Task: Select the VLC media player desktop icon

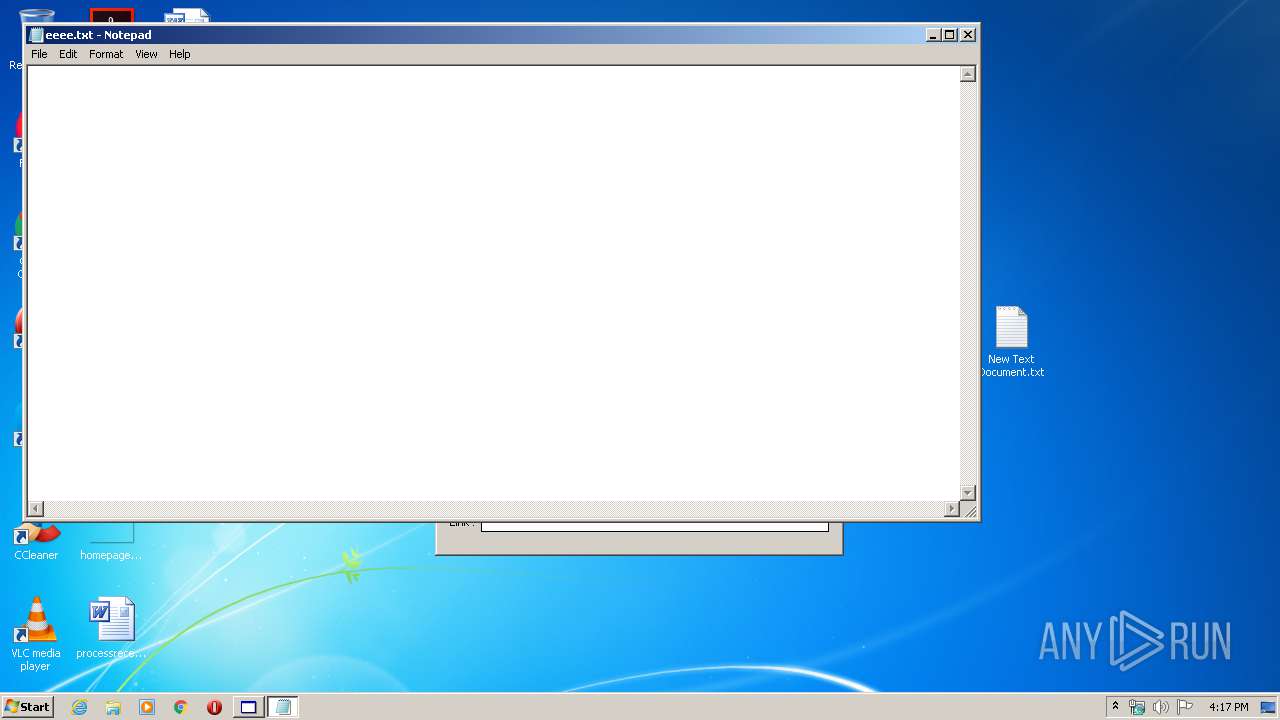Action: [x=36, y=634]
